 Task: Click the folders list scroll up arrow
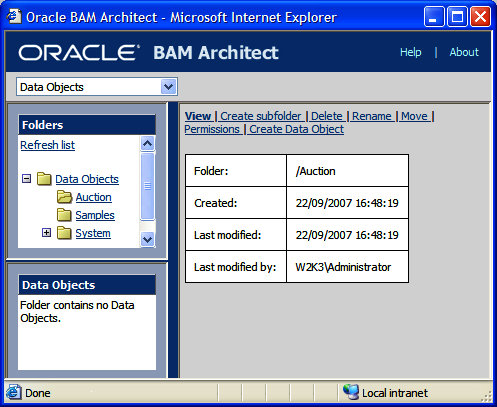point(147,144)
